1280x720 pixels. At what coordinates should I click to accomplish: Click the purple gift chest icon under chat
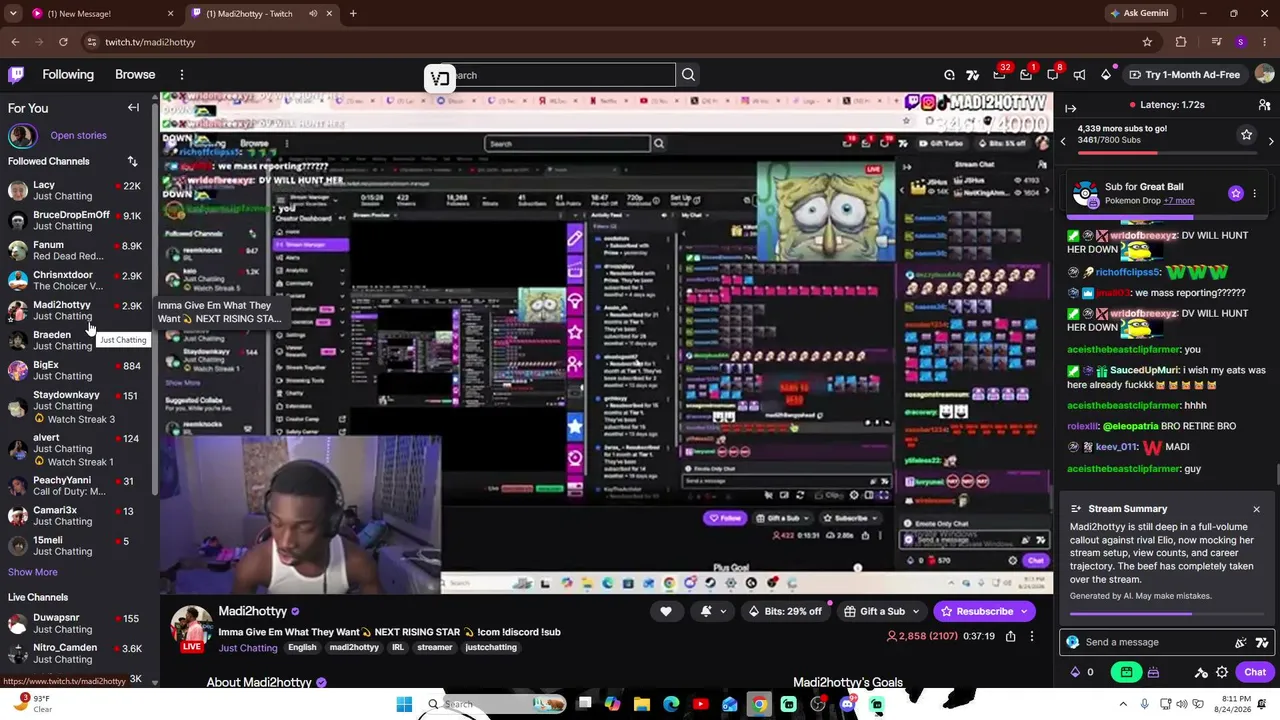1153,672
